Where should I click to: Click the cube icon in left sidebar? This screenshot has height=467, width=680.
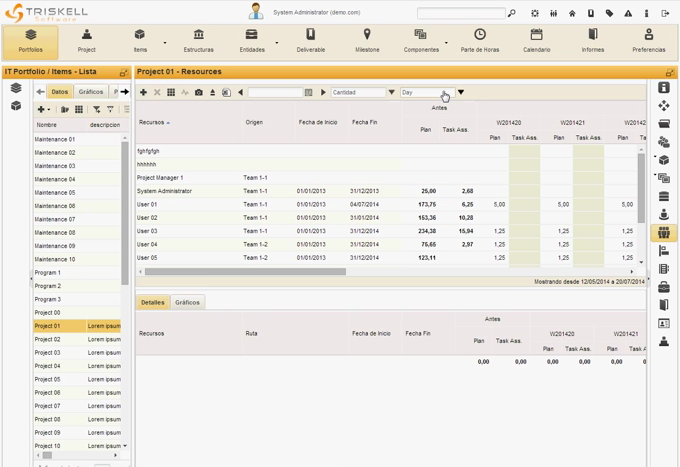click(16, 106)
